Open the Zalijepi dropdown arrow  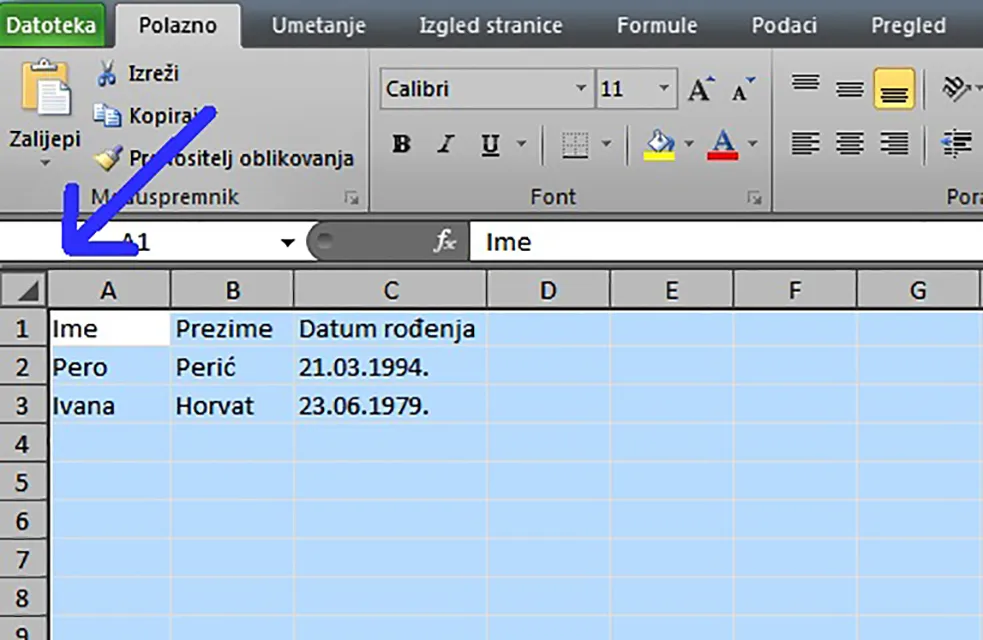click(x=45, y=163)
